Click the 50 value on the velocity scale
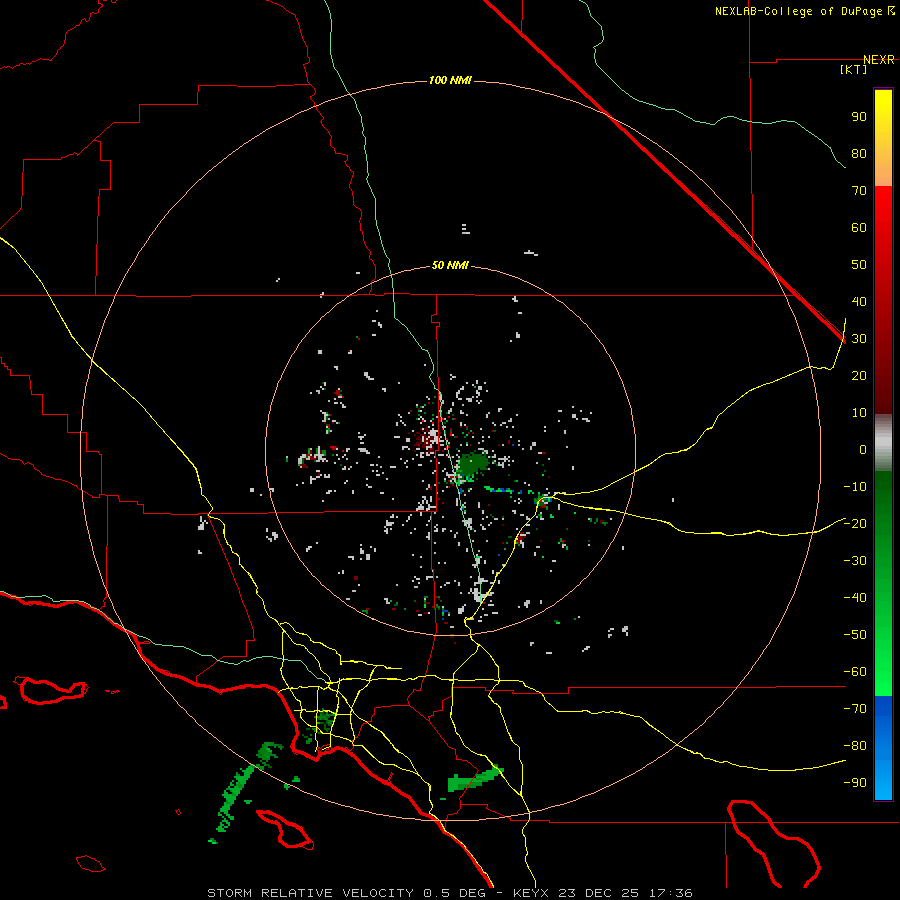This screenshot has height=900, width=900. [x=859, y=265]
